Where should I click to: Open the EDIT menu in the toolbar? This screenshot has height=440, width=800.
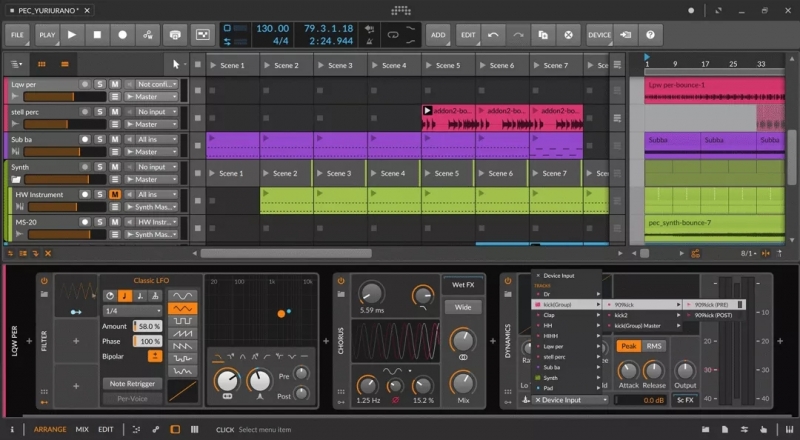click(468, 35)
